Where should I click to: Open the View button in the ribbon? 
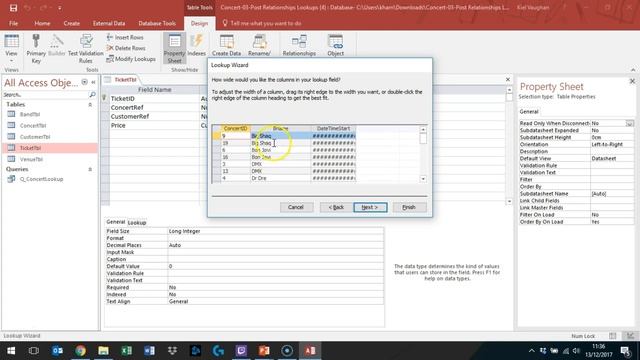tap(11, 49)
